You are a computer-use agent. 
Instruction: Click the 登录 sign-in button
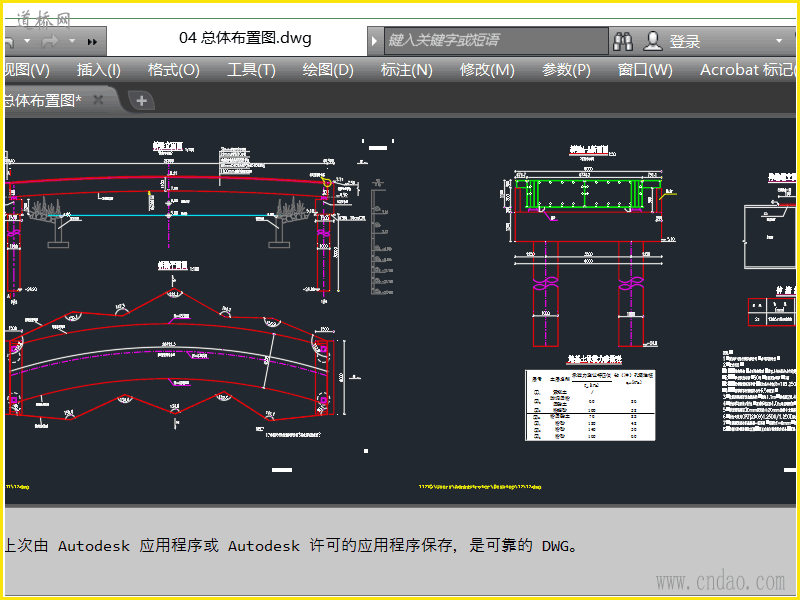tap(685, 41)
